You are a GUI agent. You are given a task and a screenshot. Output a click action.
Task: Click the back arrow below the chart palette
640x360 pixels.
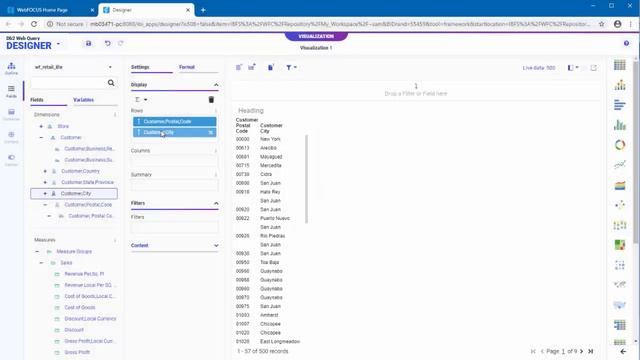[623, 351]
